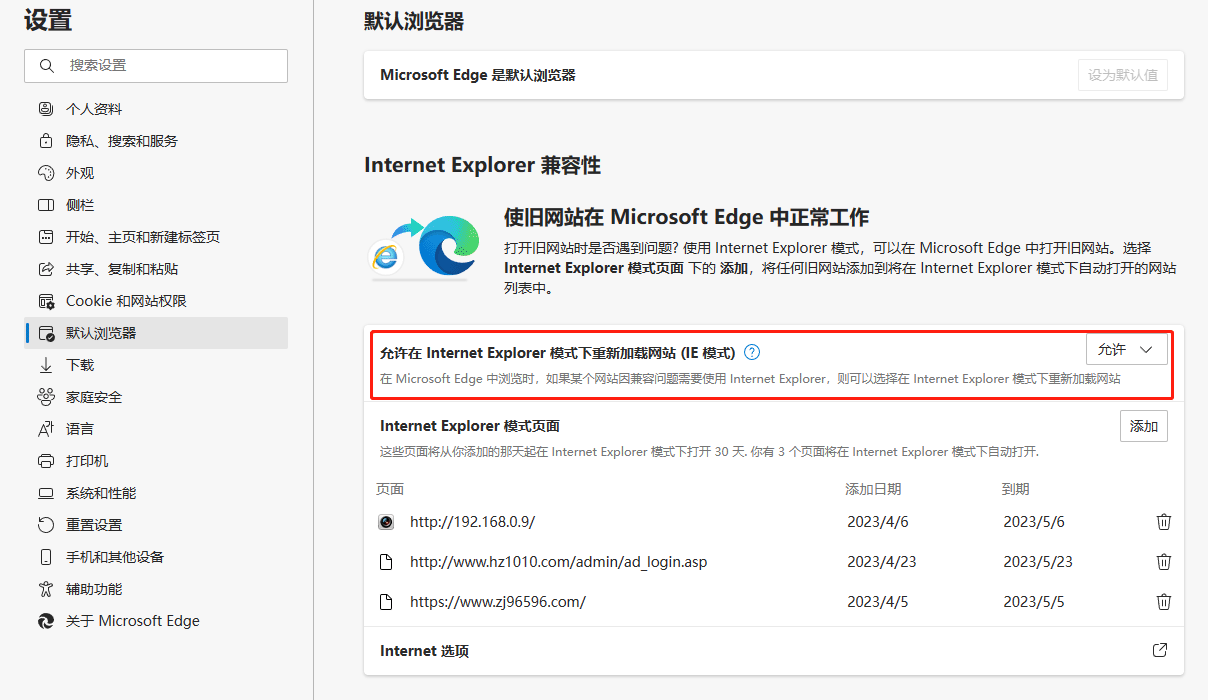Click the lock icon for 隐私、搜索和服务
Screen dimensions: 1208x700
pos(45,141)
